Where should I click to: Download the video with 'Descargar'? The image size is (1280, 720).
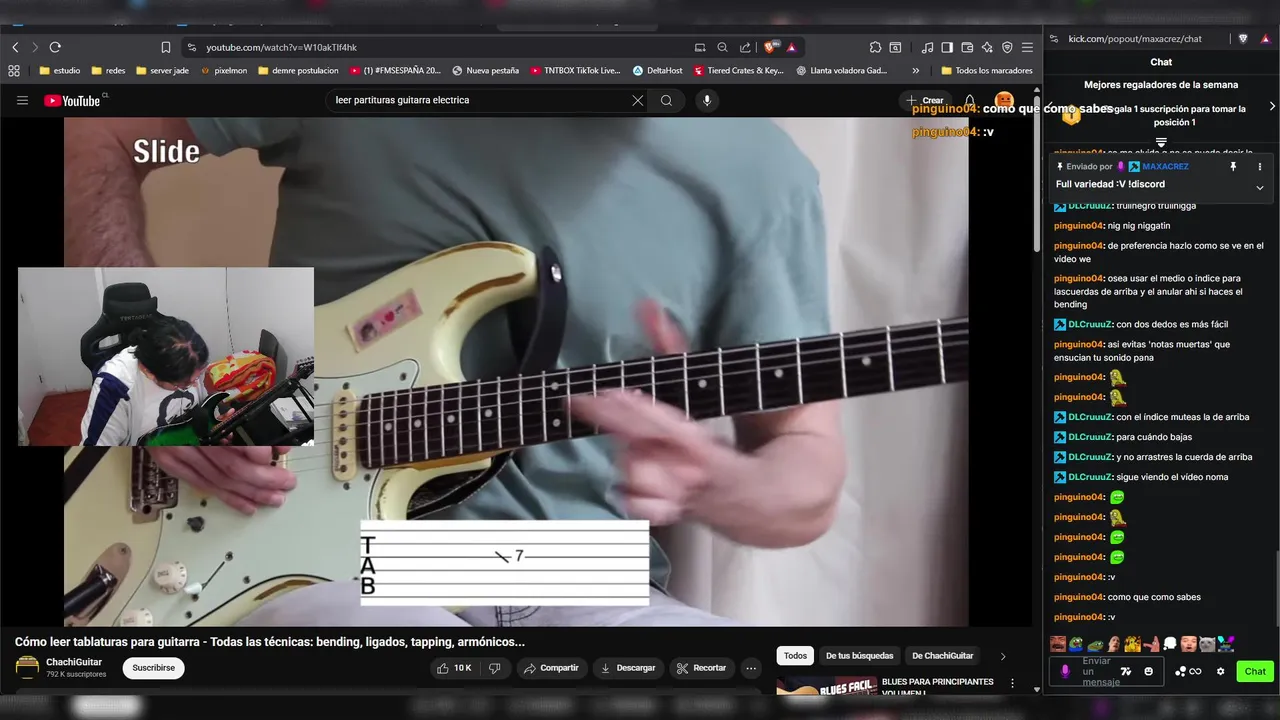coord(626,668)
